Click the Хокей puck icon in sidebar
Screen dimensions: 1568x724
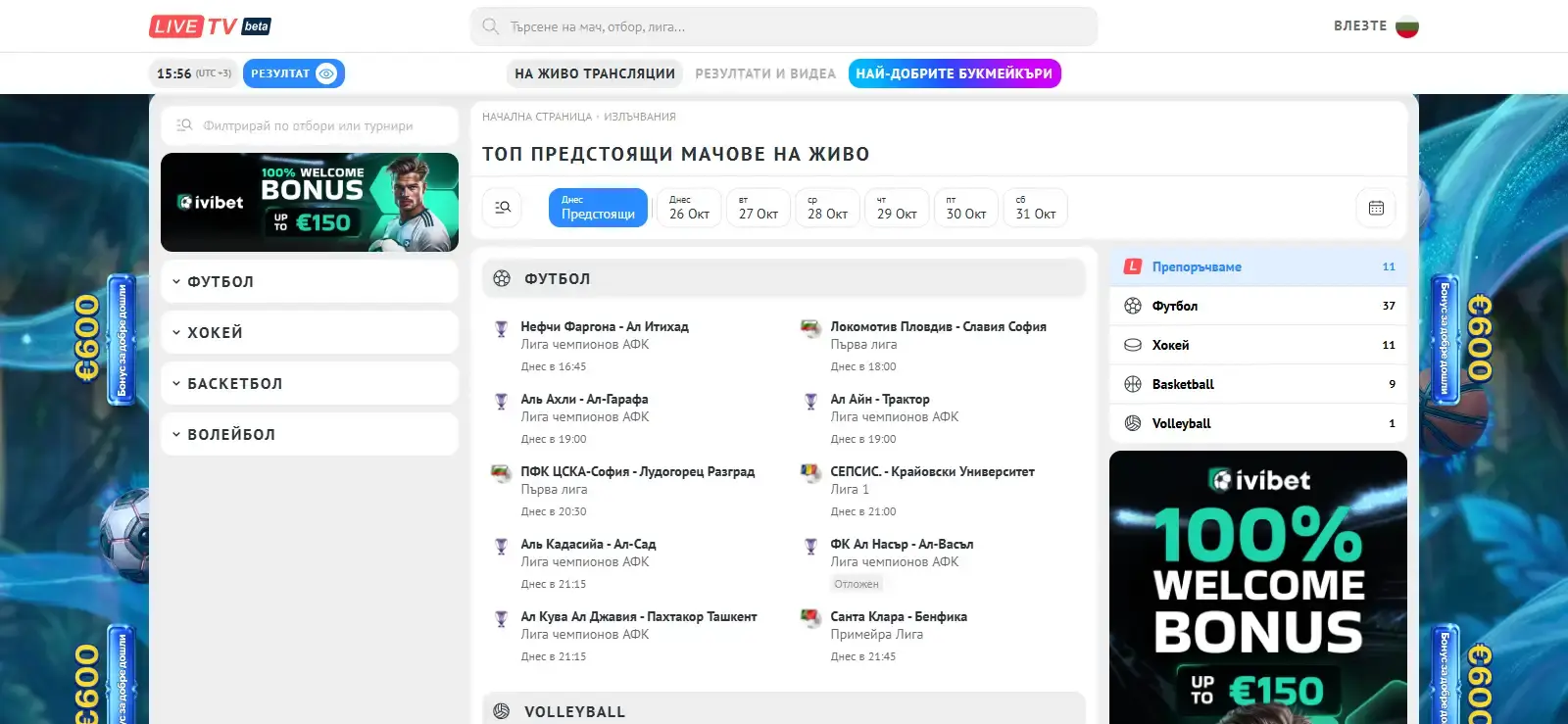point(1133,345)
